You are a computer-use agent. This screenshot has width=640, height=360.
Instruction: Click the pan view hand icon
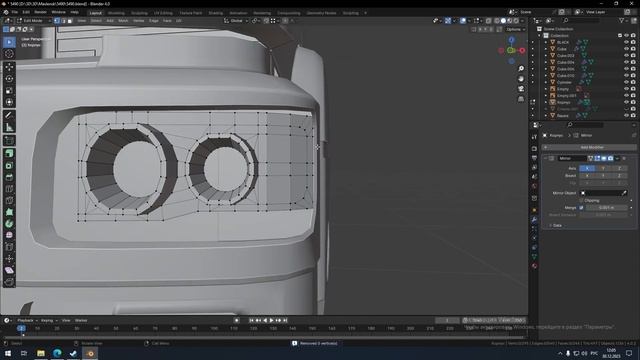point(521,79)
